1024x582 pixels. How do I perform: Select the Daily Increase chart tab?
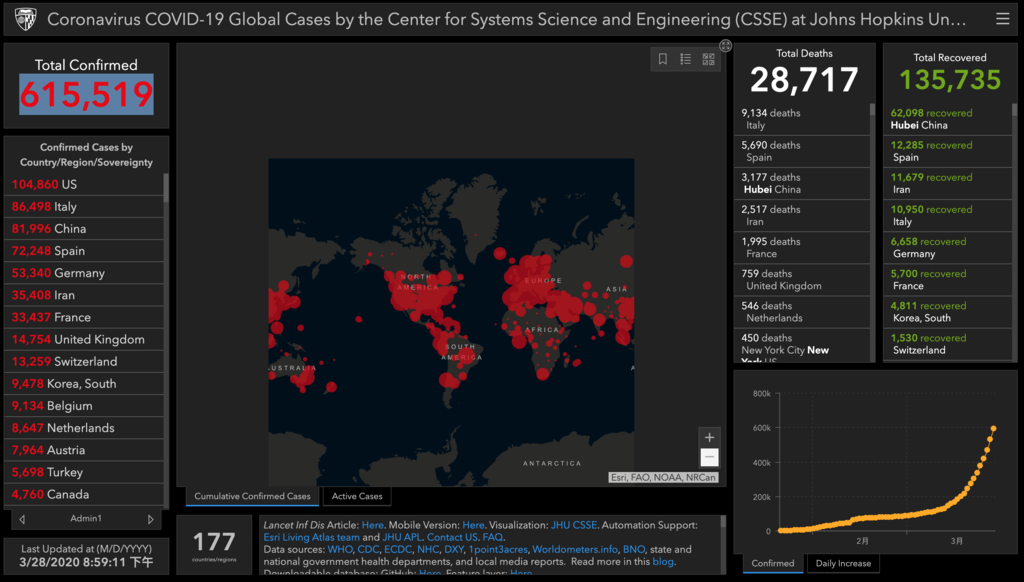tap(843, 563)
